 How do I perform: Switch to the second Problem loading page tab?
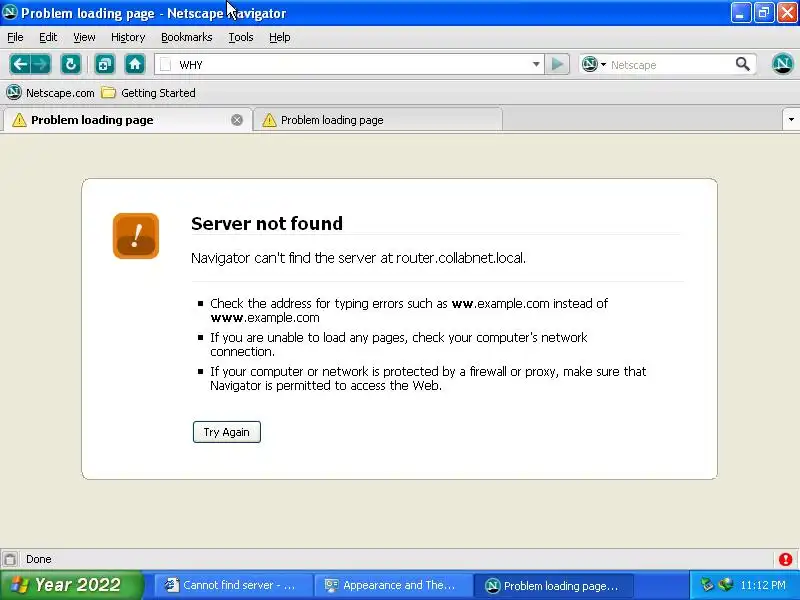click(x=378, y=120)
